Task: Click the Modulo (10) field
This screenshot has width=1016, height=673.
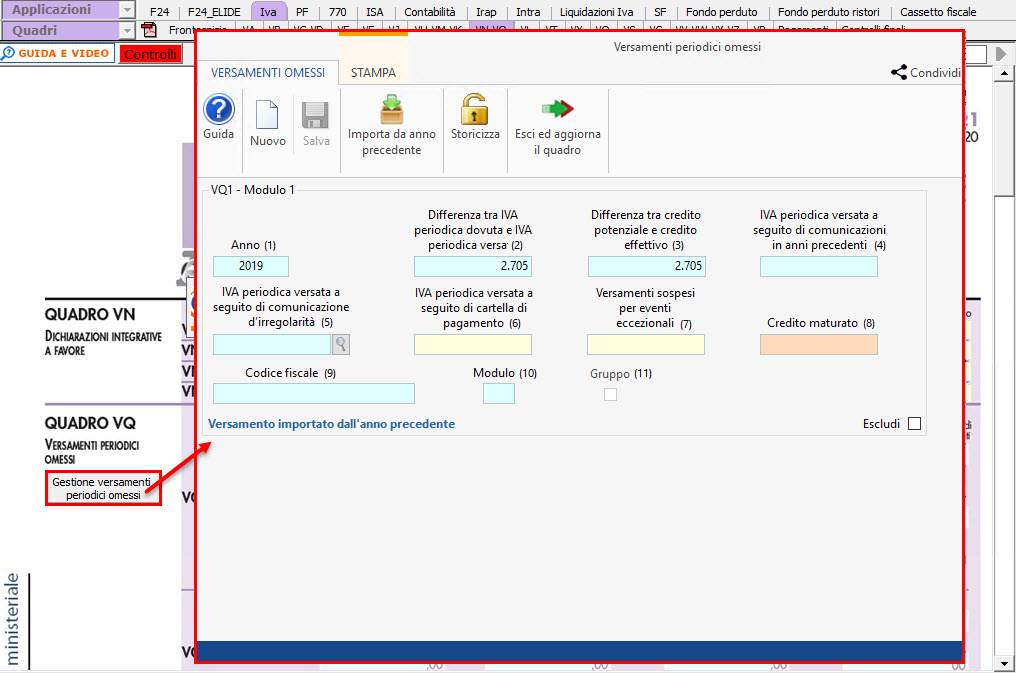Action: (x=499, y=393)
